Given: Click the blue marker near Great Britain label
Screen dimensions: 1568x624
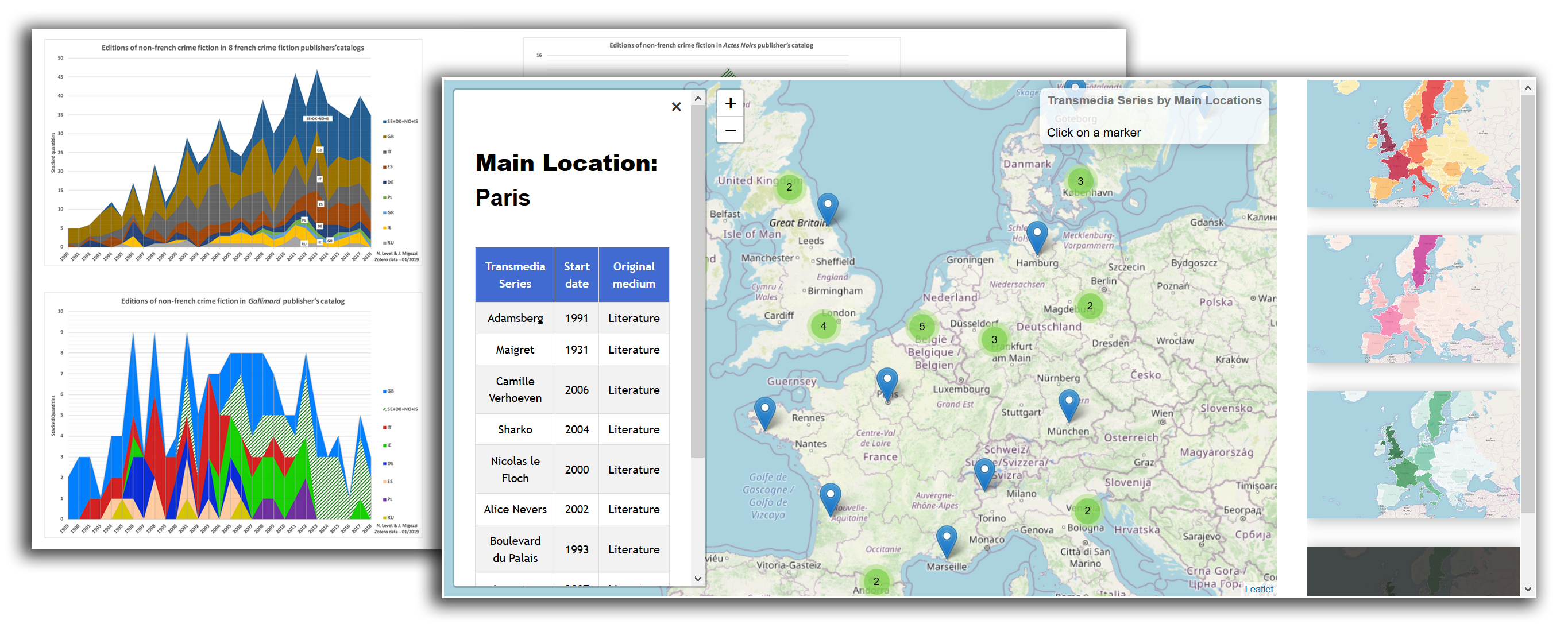Looking at the screenshot, I should coord(827,207).
